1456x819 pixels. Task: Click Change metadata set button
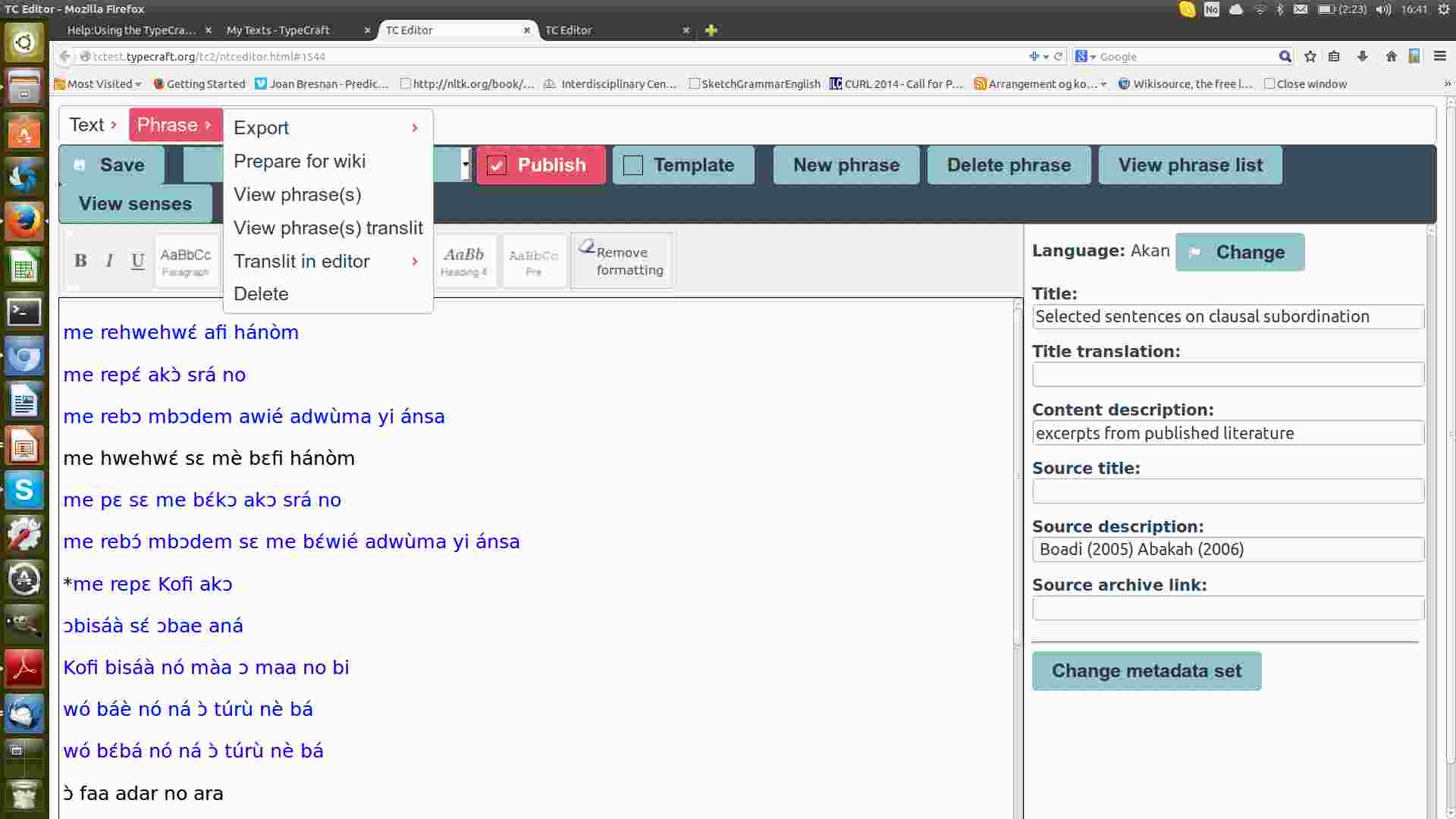tap(1147, 671)
